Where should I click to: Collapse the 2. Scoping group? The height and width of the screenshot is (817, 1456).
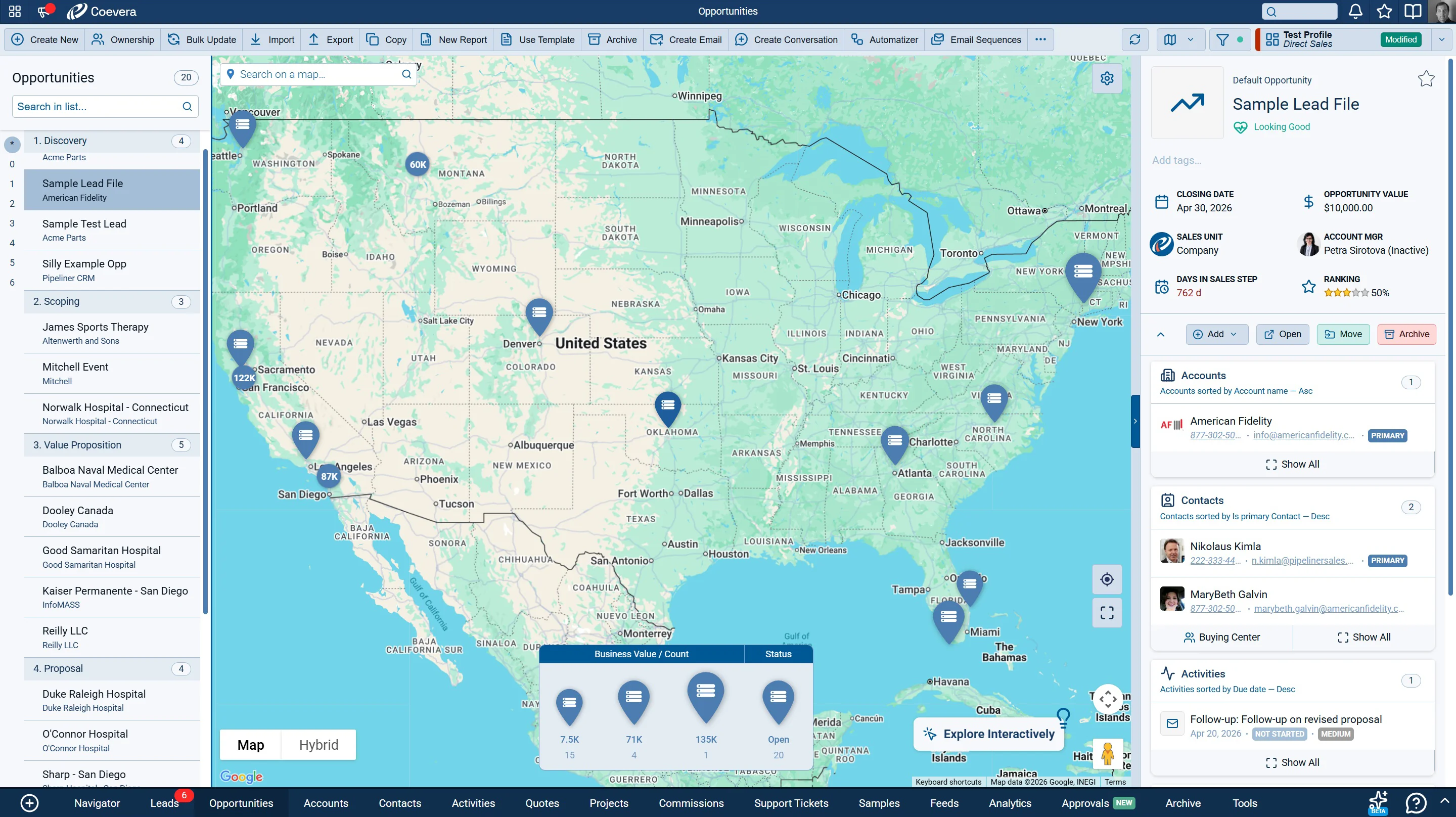coord(112,302)
